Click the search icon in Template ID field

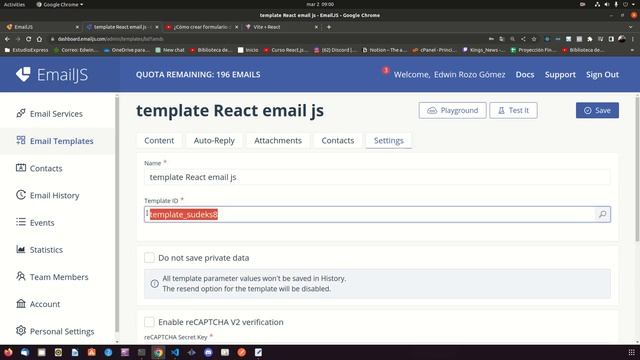pyautogui.click(x=602, y=214)
